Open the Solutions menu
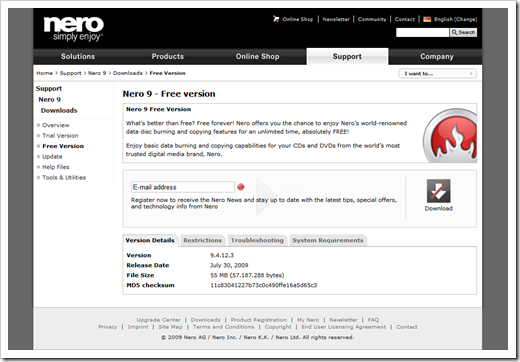Image resolution: width=520 pixels, height=362 pixels. point(78,56)
